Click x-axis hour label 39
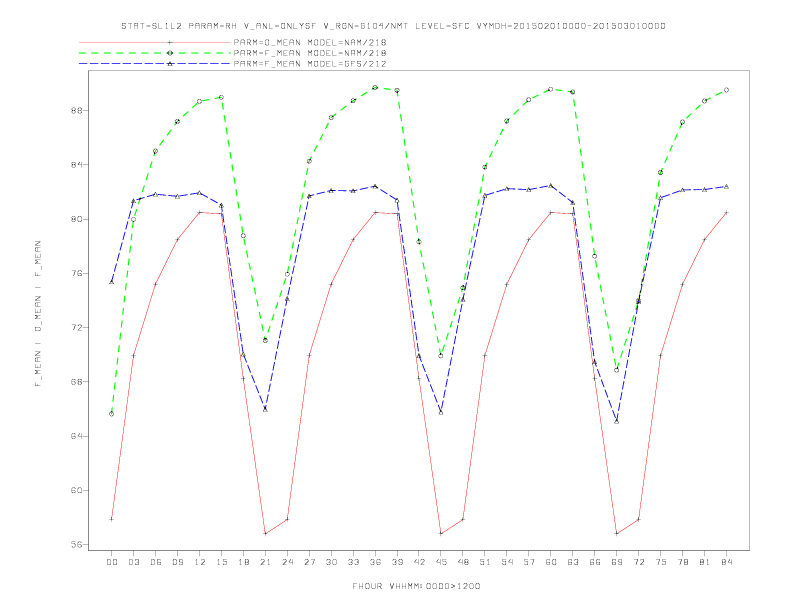This screenshot has height=612, width=792. coord(397,562)
